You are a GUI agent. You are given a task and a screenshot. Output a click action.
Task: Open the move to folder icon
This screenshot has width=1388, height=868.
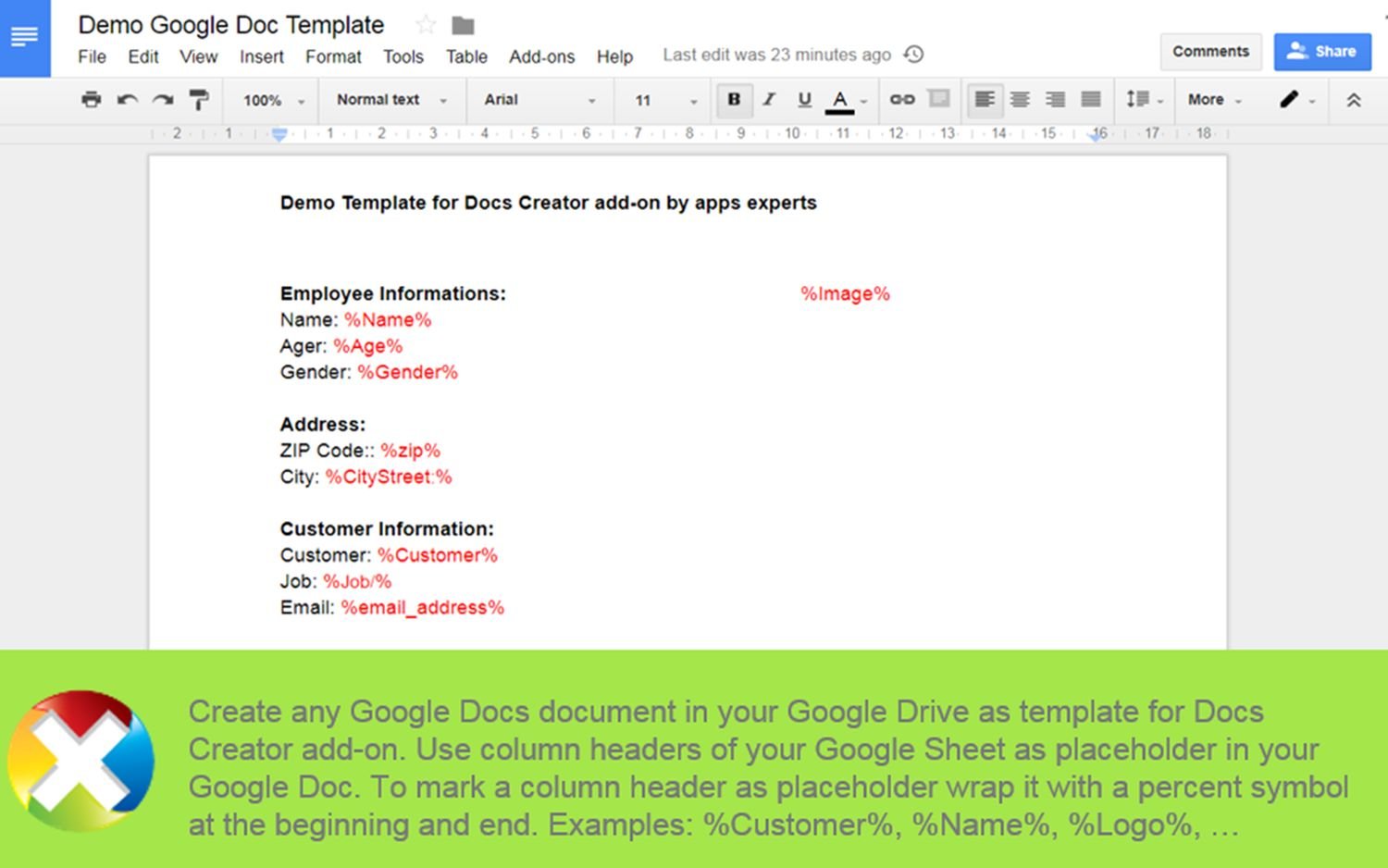(463, 25)
